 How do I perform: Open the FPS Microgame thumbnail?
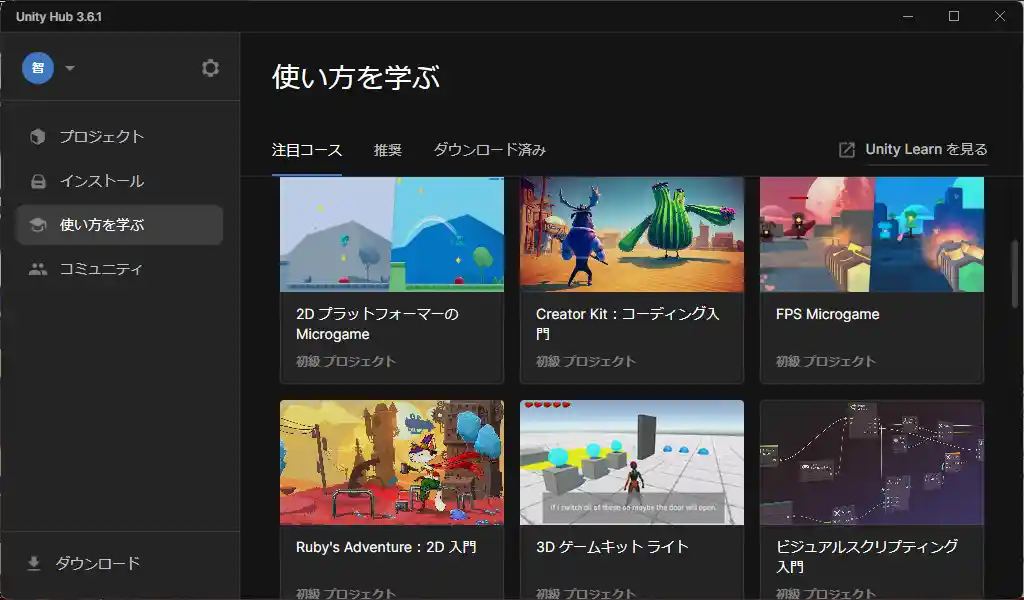(872, 234)
